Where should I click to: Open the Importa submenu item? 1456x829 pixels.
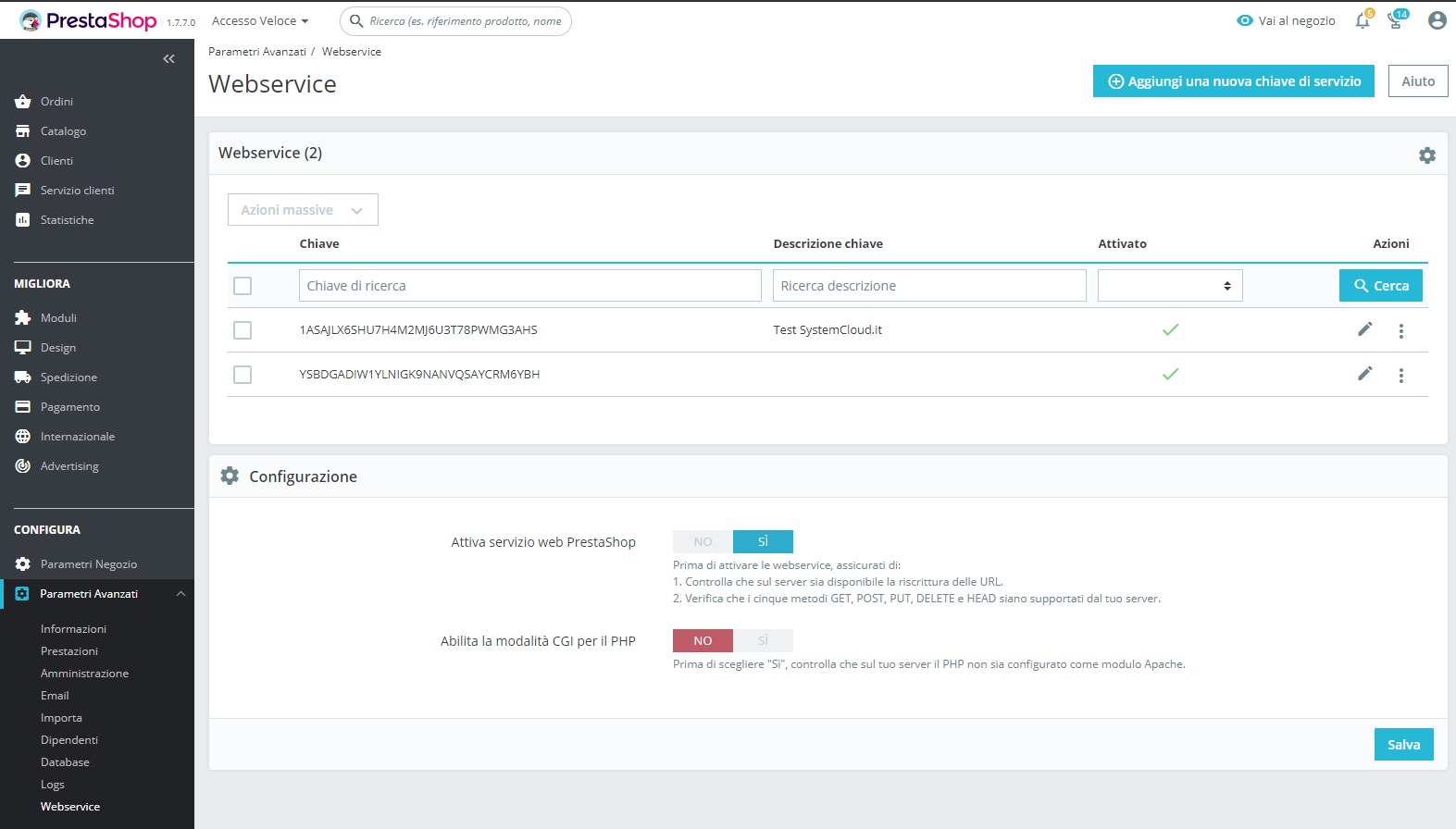click(61, 718)
